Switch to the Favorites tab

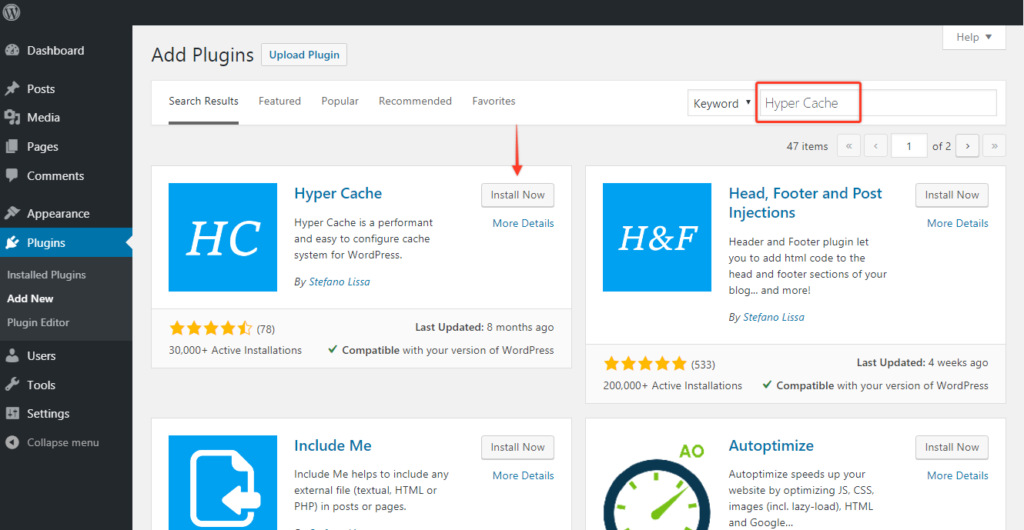tap(494, 102)
